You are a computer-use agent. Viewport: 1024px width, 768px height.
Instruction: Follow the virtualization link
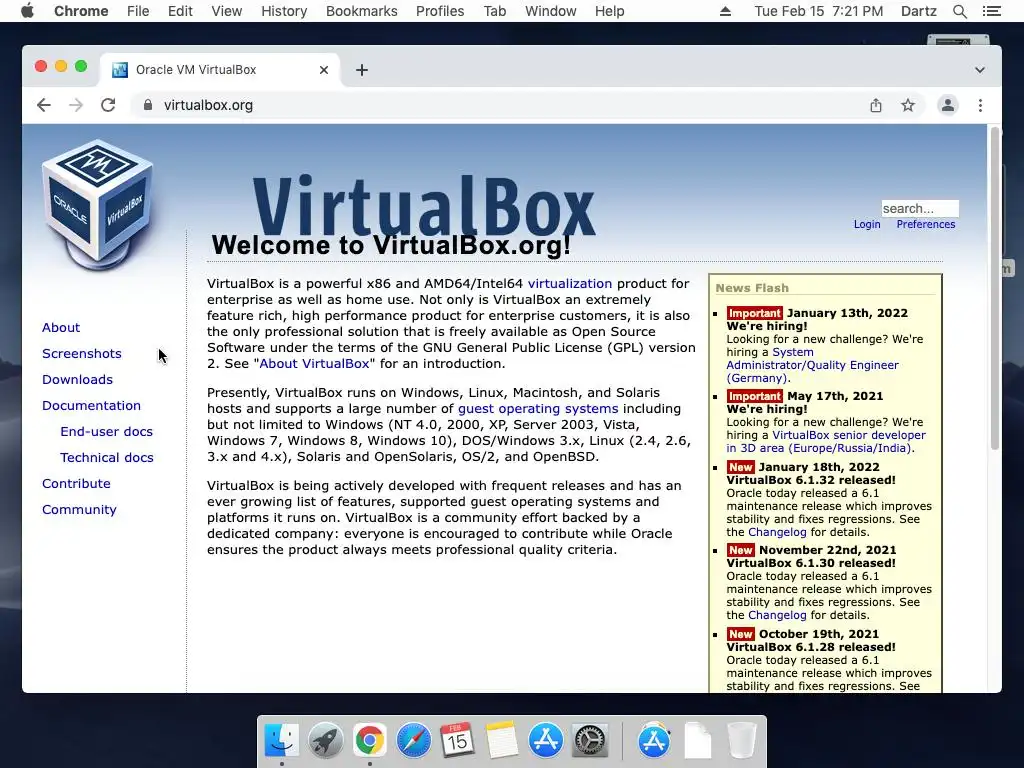[570, 283]
